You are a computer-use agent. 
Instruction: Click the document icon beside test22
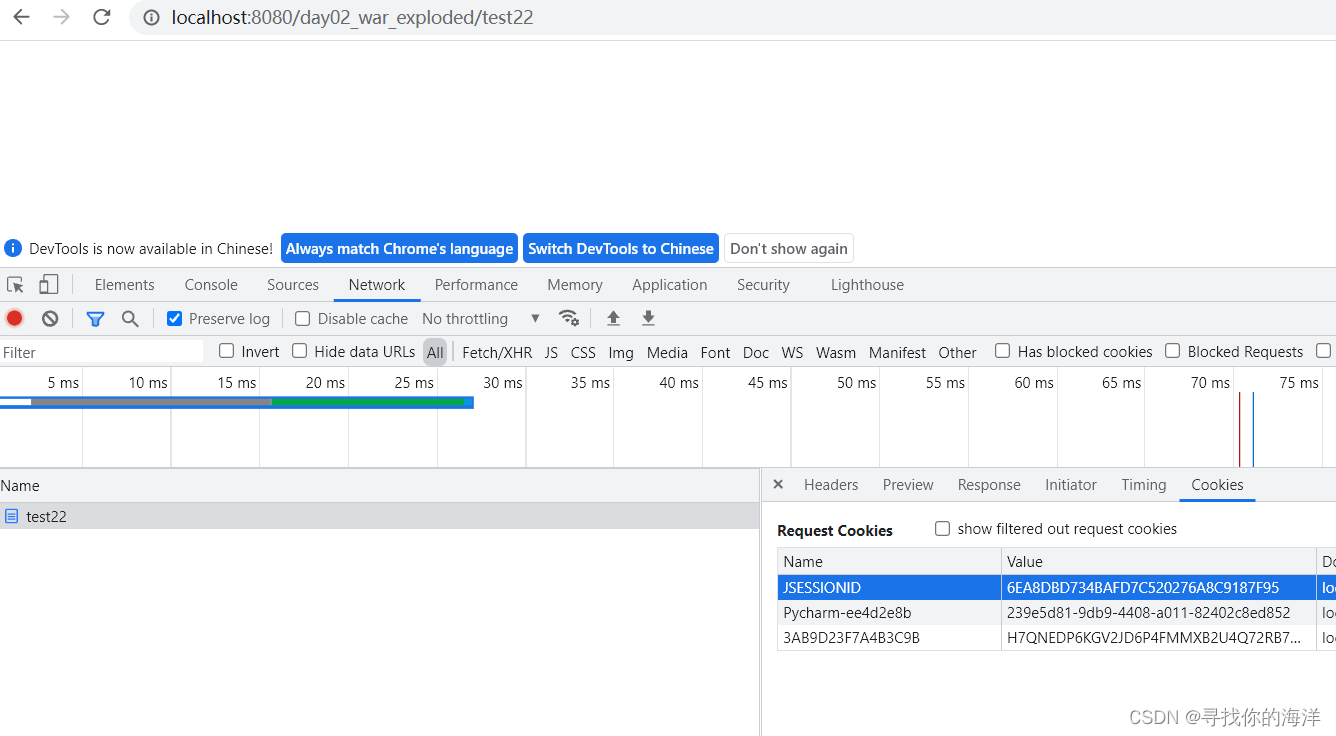coord(12,516)
